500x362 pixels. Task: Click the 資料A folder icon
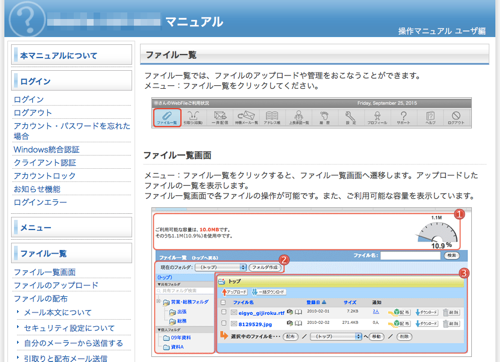coord(166,347)
